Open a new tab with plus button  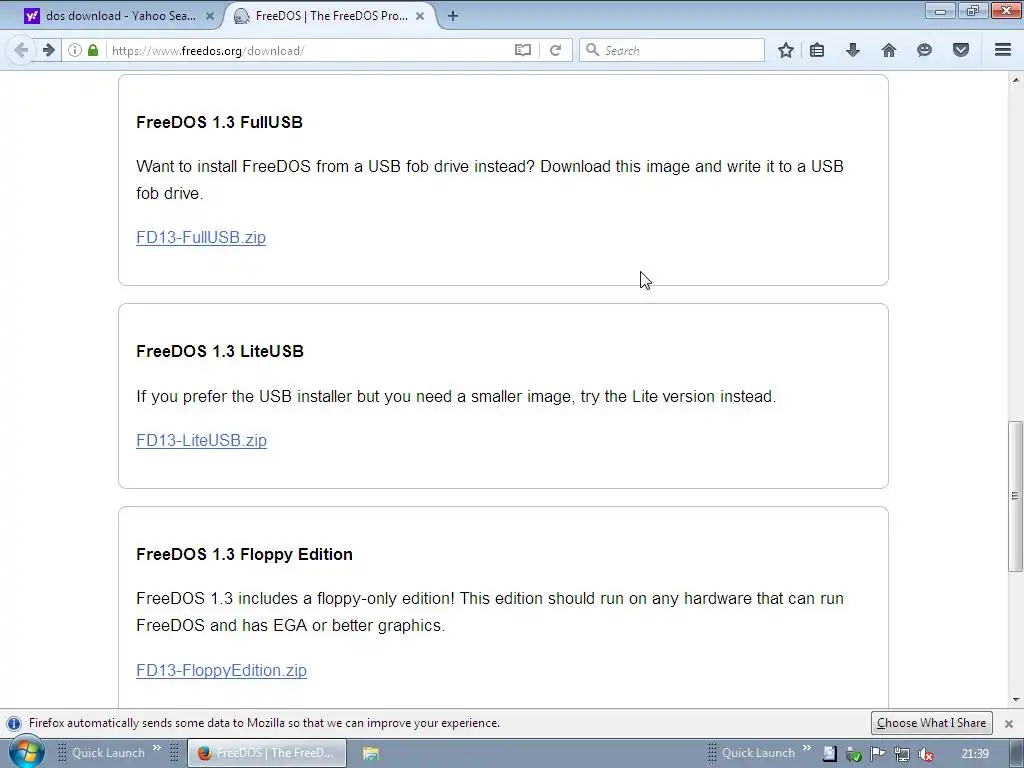tap(453, 16)
